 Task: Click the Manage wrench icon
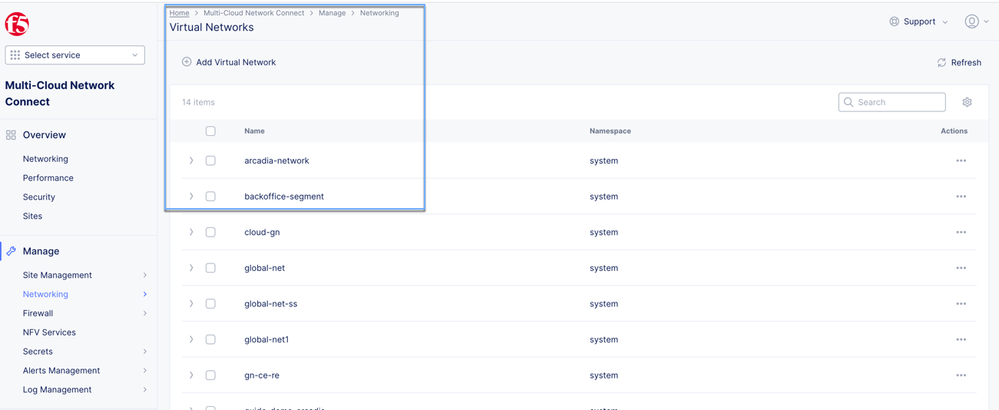tap(11, 251)
